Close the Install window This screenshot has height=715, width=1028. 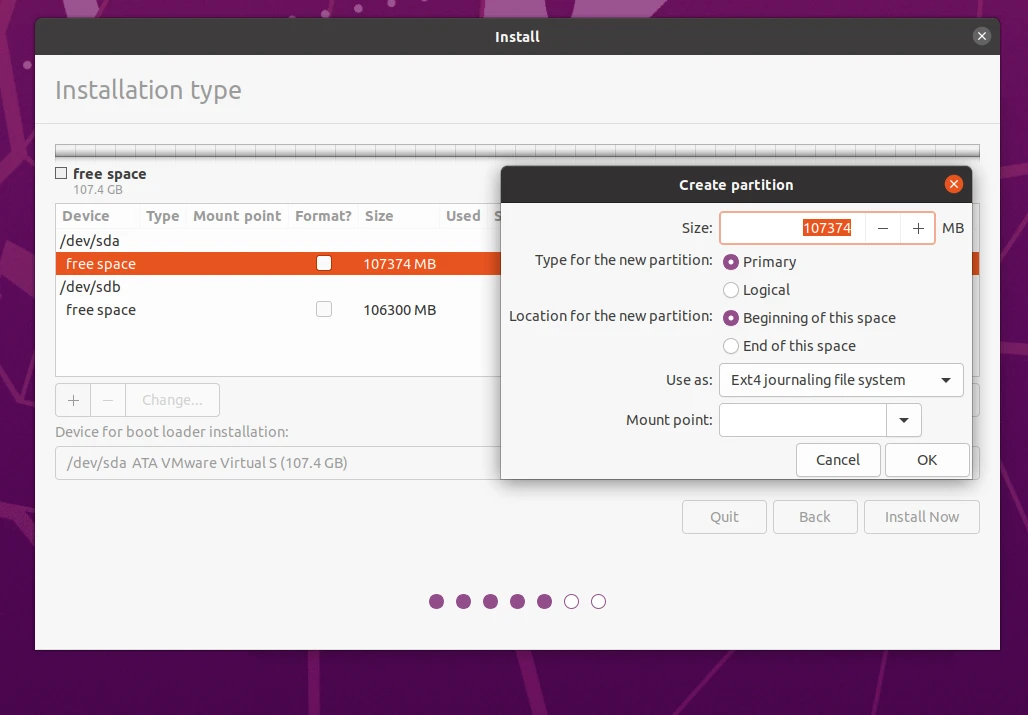click(x=981, y=36)
